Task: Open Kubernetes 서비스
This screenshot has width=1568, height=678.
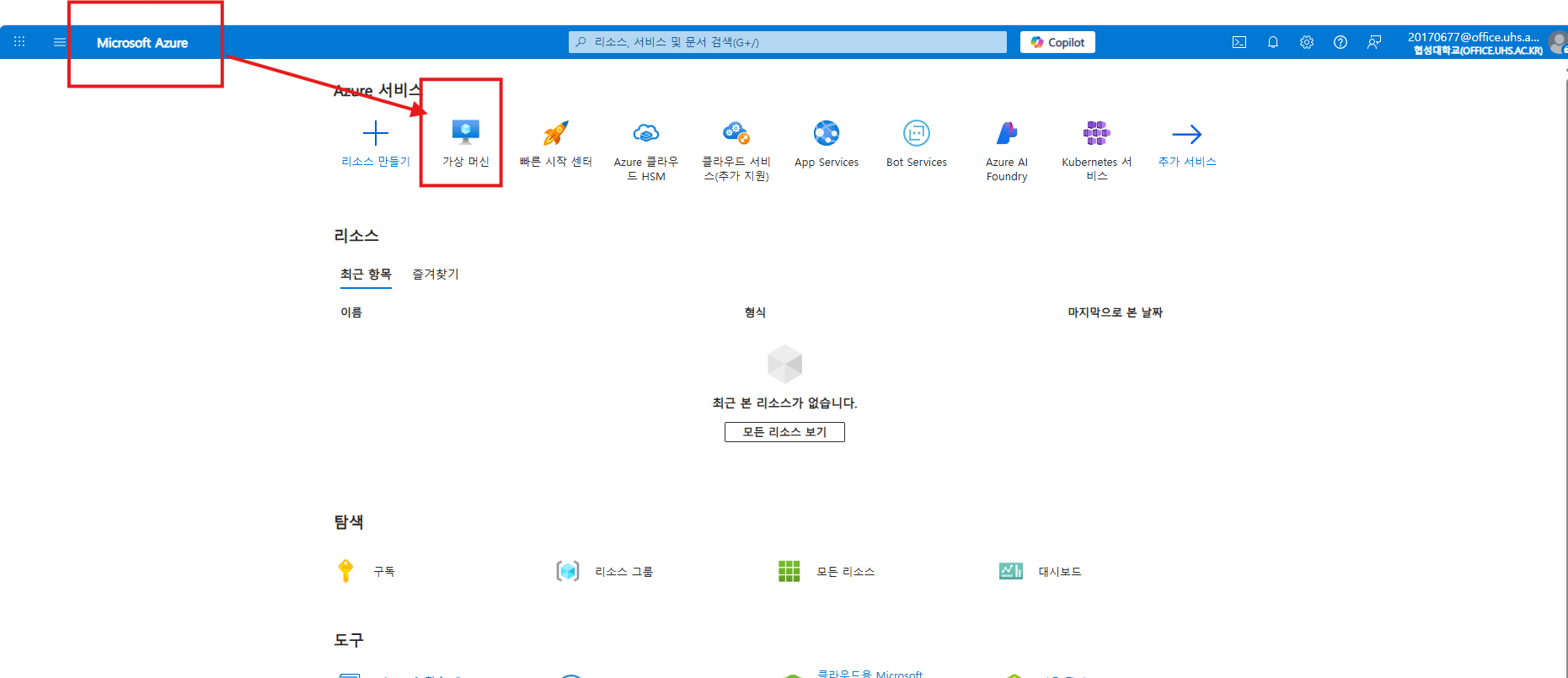Action: click(1097, 151)
